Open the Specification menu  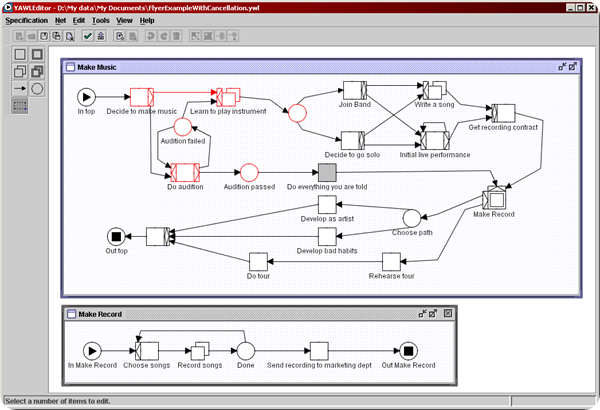pyautogui.click(x=27, y=21)
